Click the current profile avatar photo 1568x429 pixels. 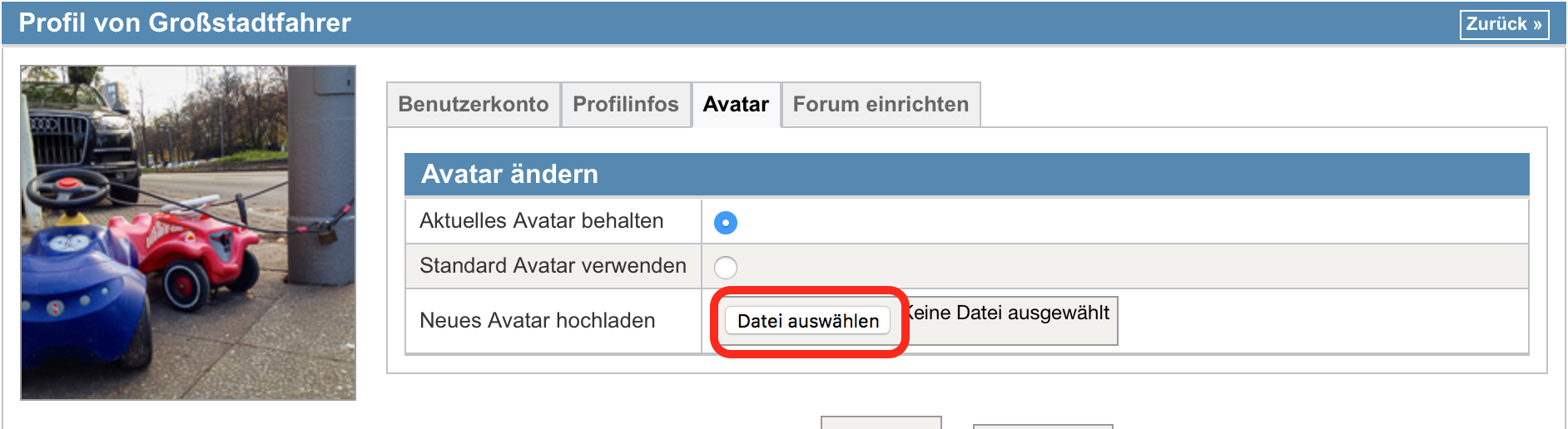[x=188, y=233]
